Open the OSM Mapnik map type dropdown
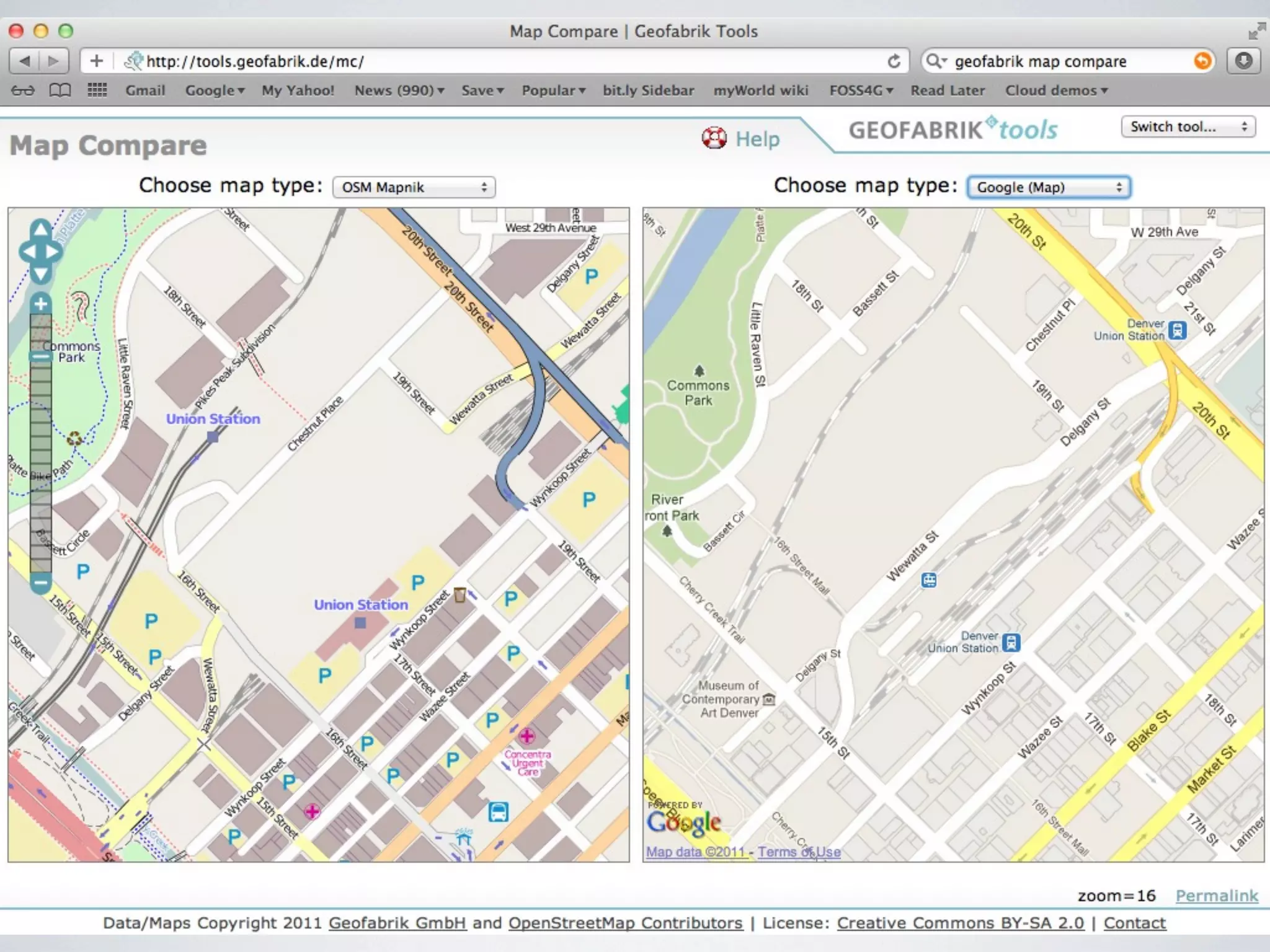 [414, 187]
